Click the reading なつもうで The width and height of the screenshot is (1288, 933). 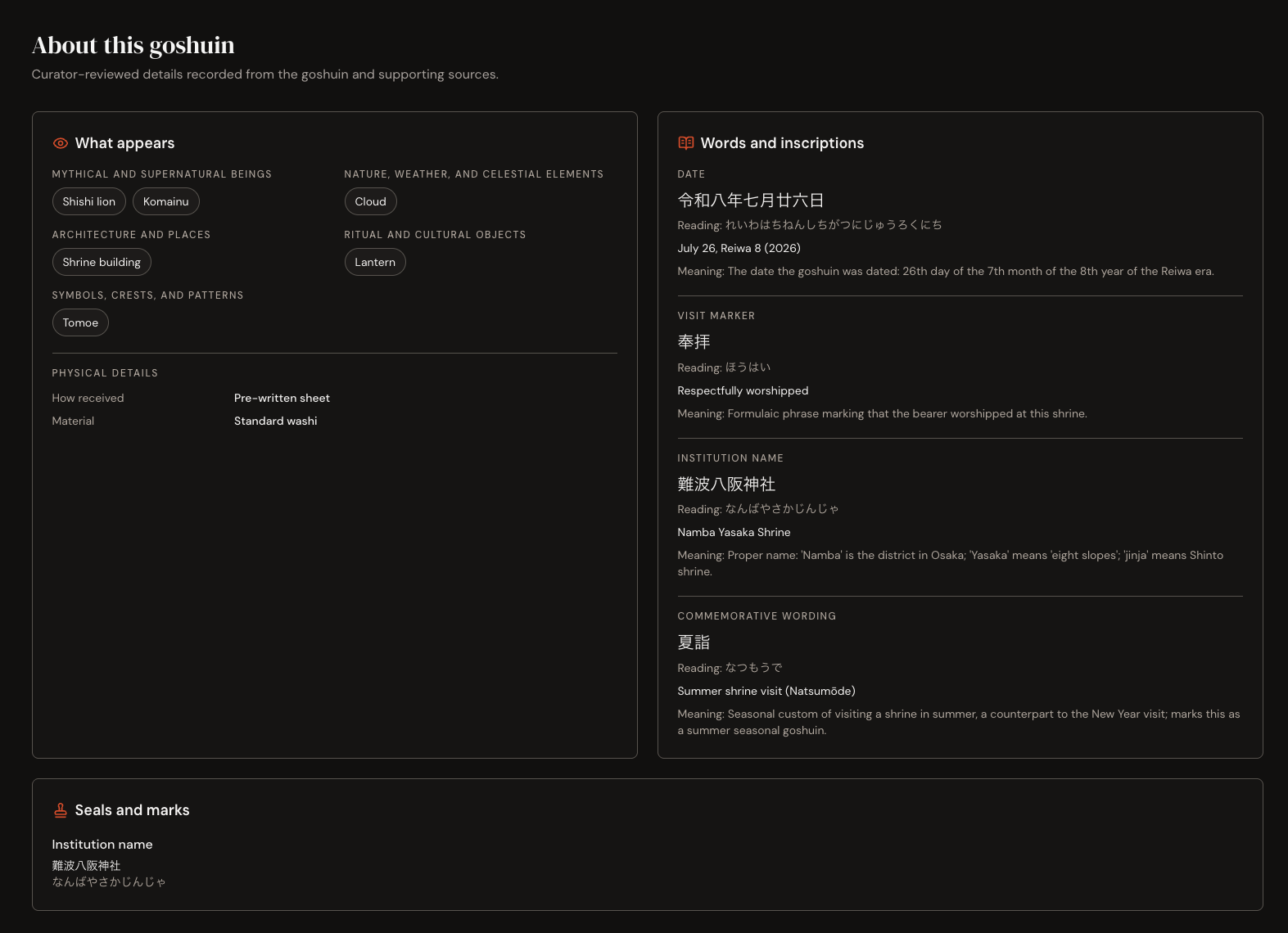(x=754, y=668)
